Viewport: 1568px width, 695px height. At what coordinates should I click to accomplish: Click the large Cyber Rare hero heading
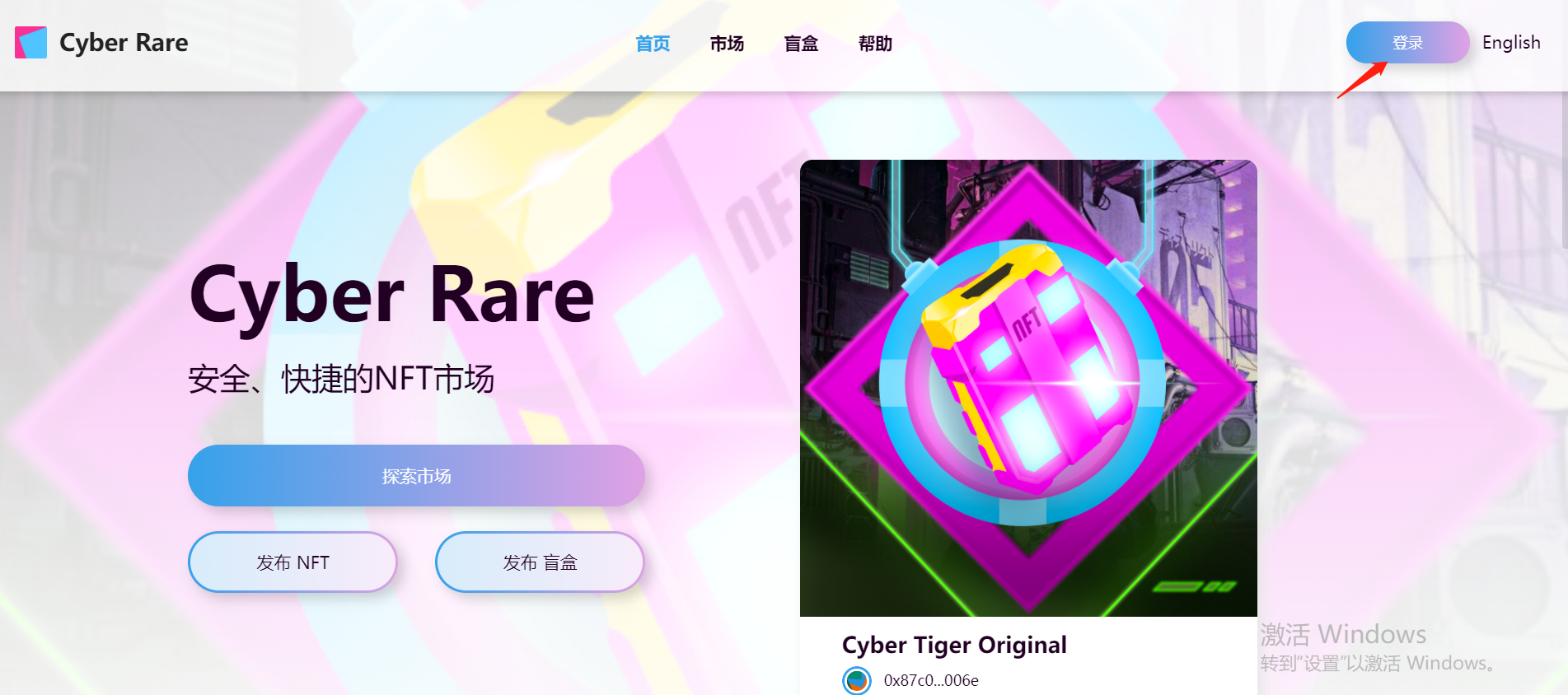tap(392, 295)
